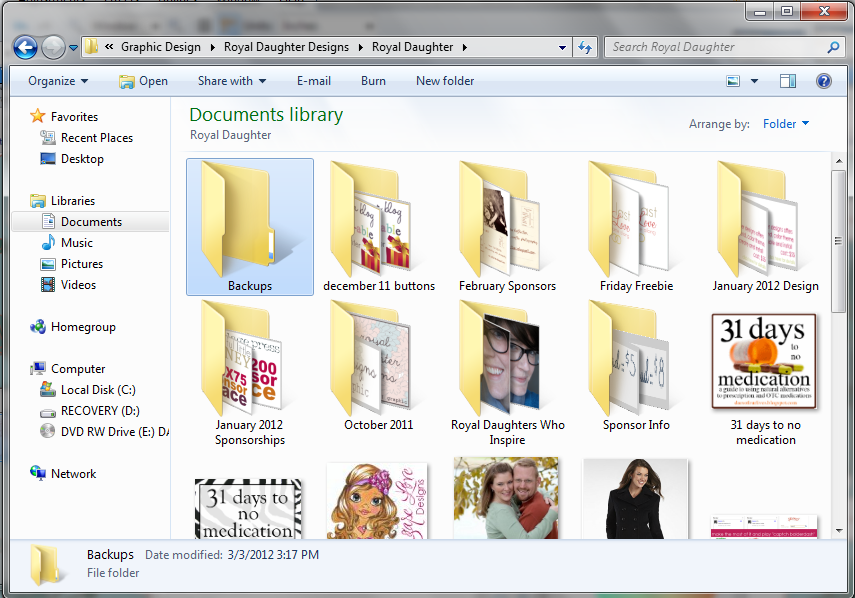Select Recent Places in Favorites

pos(96,138)
